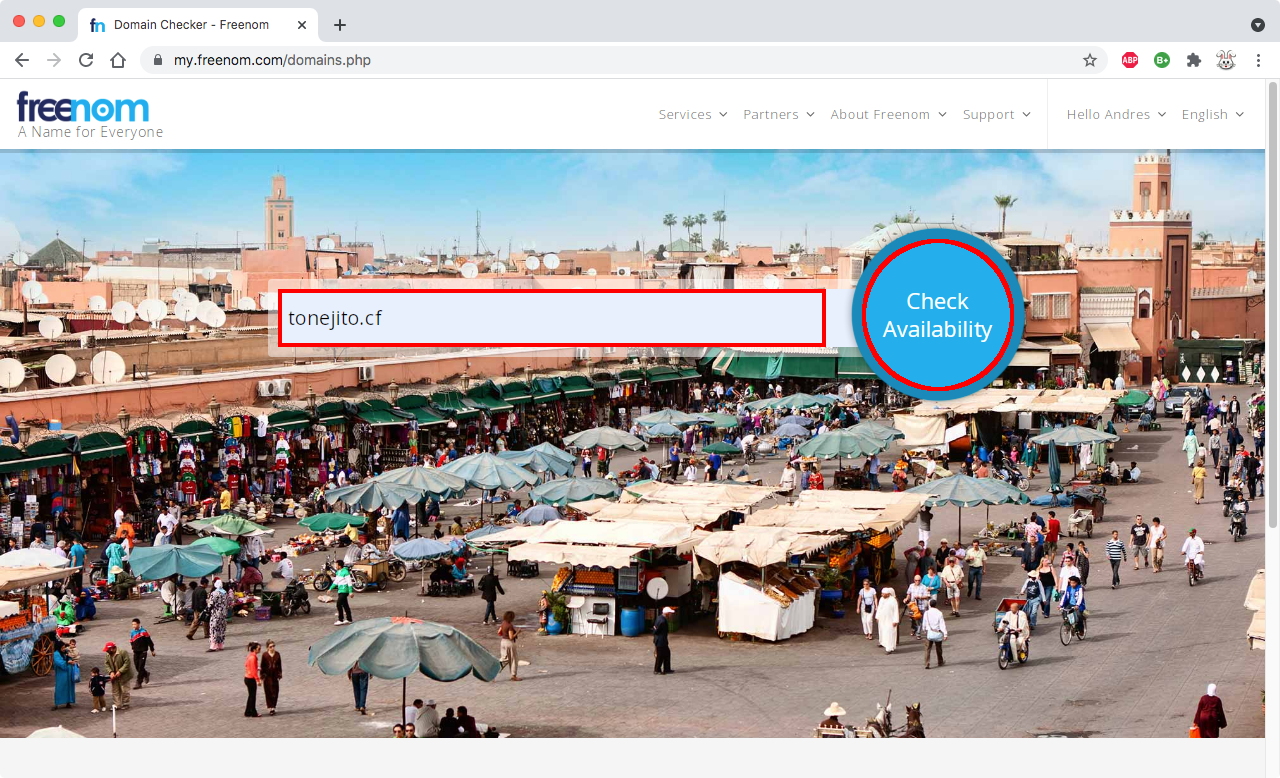Open the Extensions puzzle-piece menu

coord(1193,60)
